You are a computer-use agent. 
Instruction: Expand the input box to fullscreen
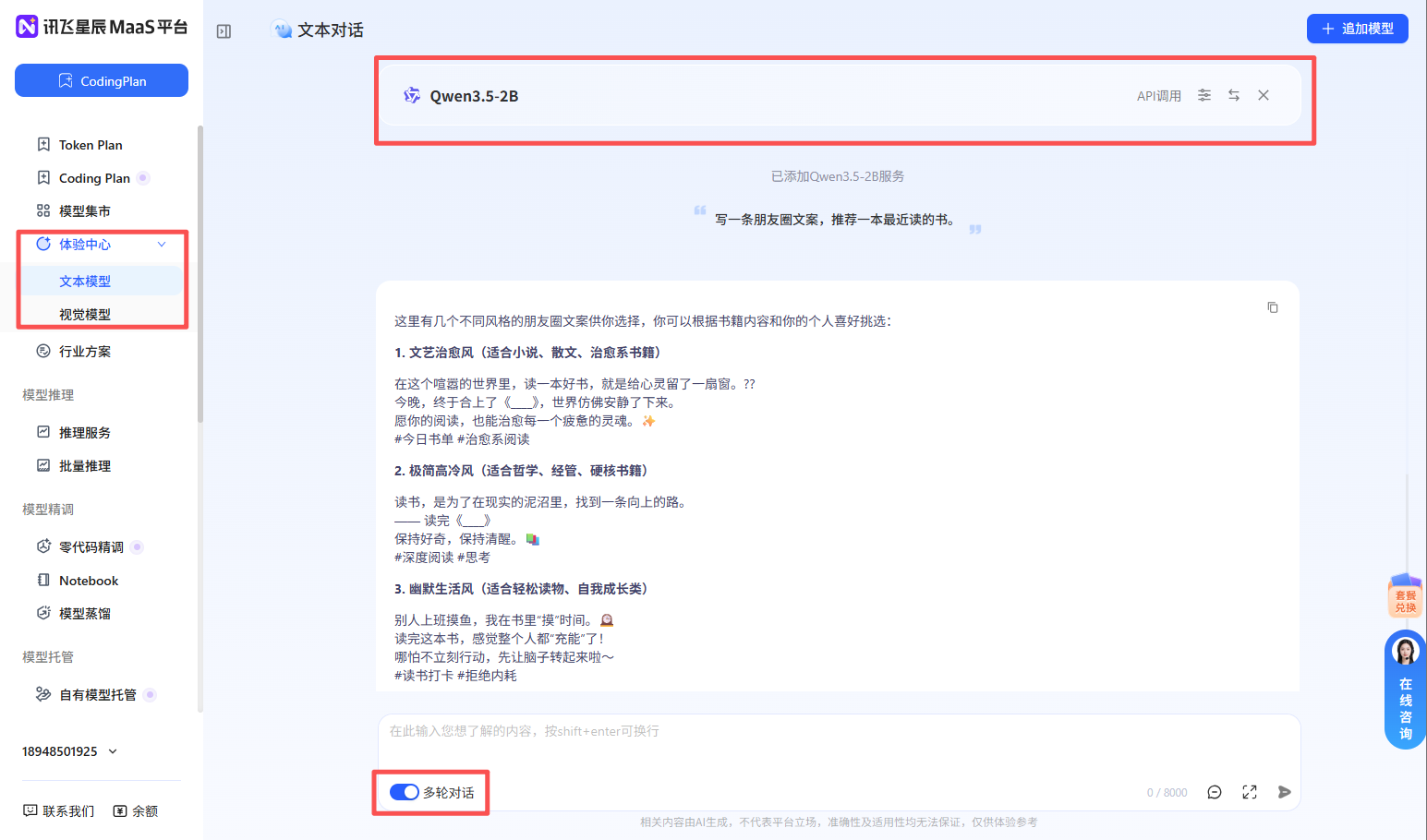pyautogui.click(x=1250, y=792)
